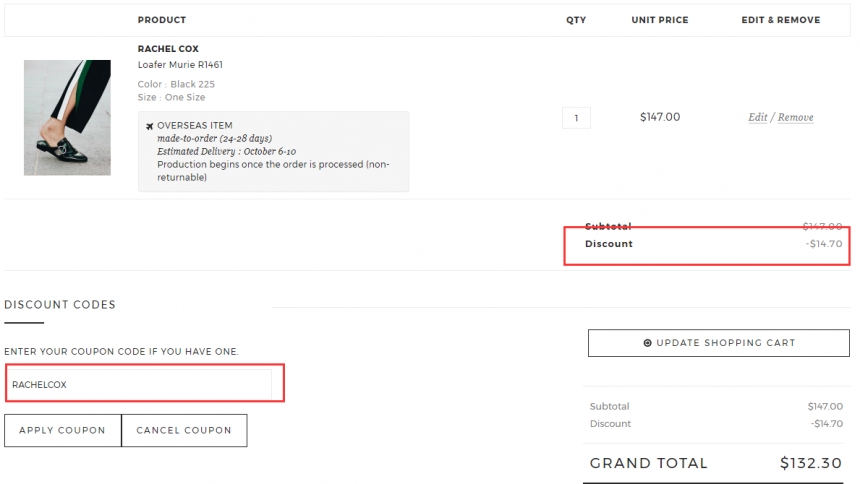860x484 pixels.
Task: Apply the coupon code
Action: 63,430
